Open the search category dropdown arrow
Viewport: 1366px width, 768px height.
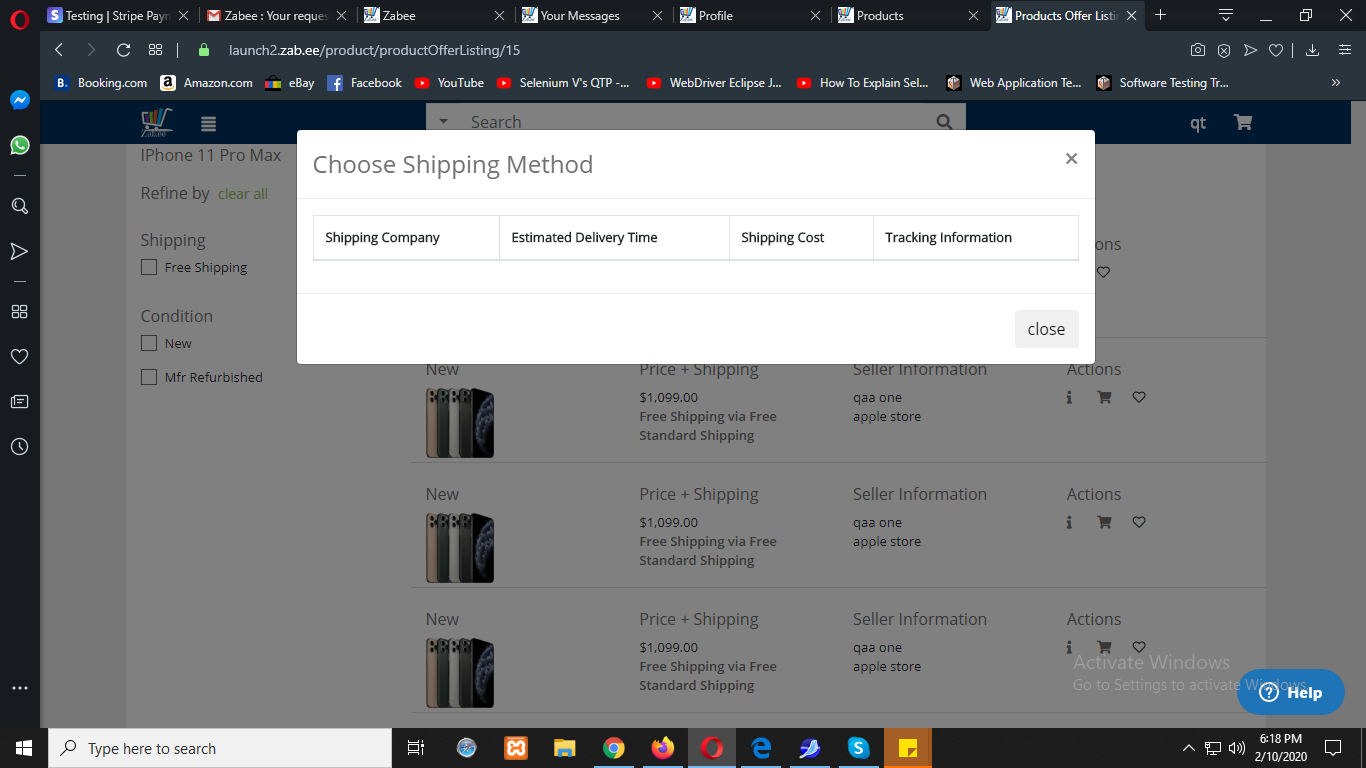coord(443,122)
